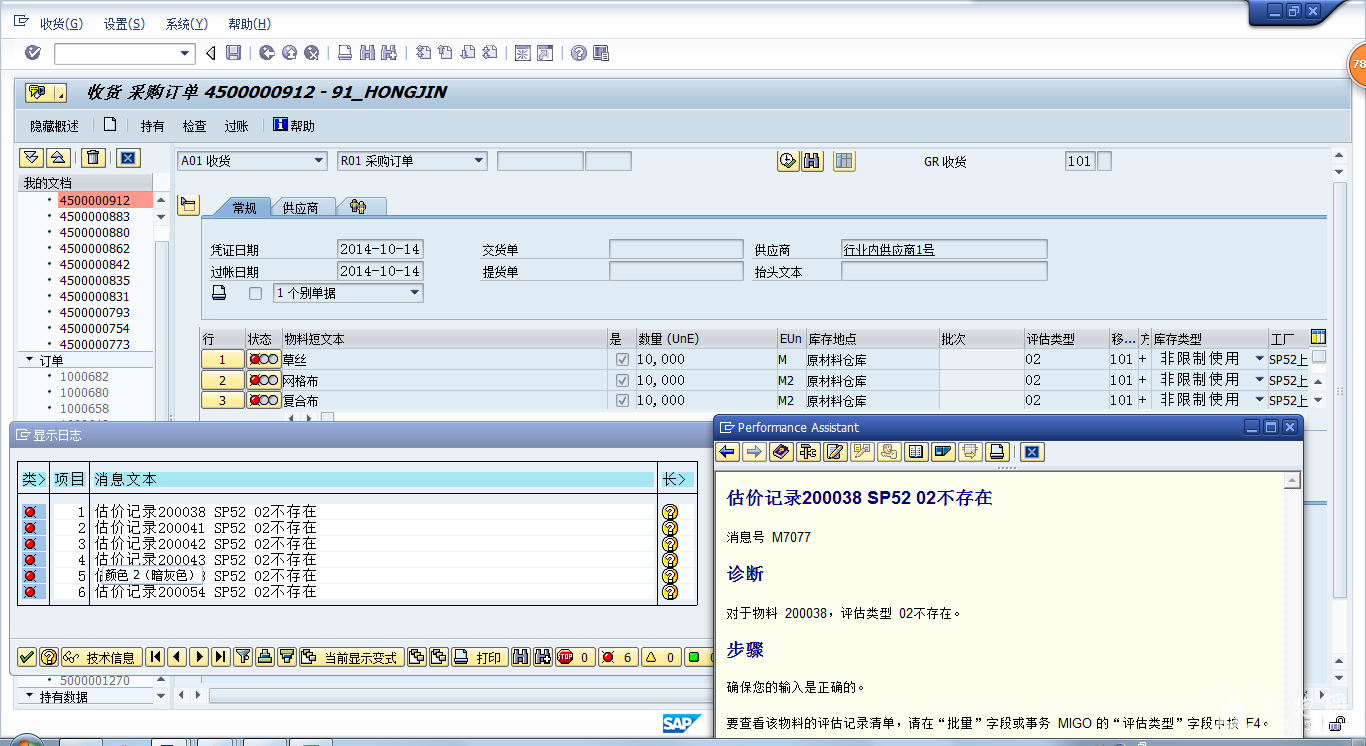This screenshot has height=746, width=1366.
Task: Click the 当前显示变式 button
Action: pos(350,657)
